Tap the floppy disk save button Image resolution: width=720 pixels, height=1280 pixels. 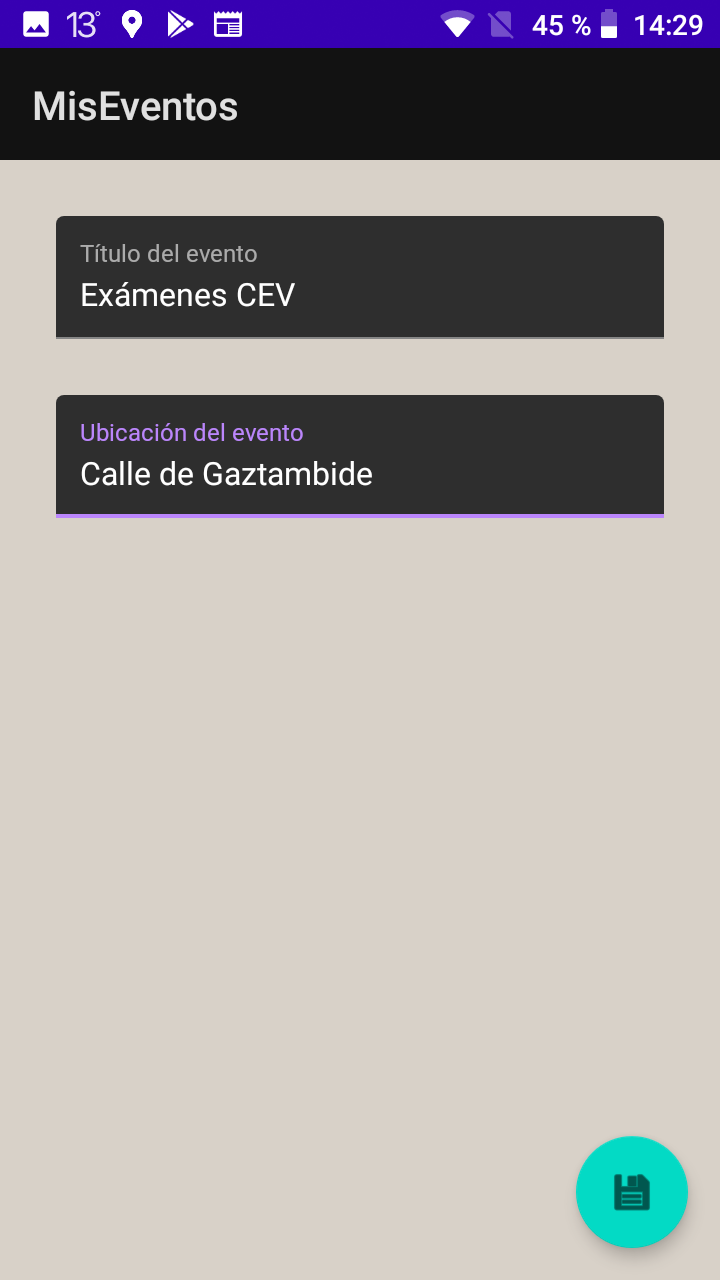click(x=631, y=1192)
